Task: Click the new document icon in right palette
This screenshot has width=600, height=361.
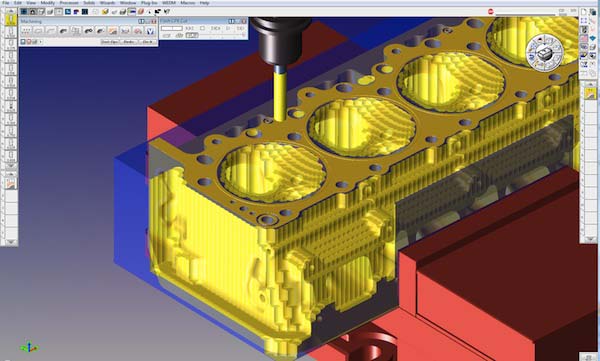Action: coord(584,12)
